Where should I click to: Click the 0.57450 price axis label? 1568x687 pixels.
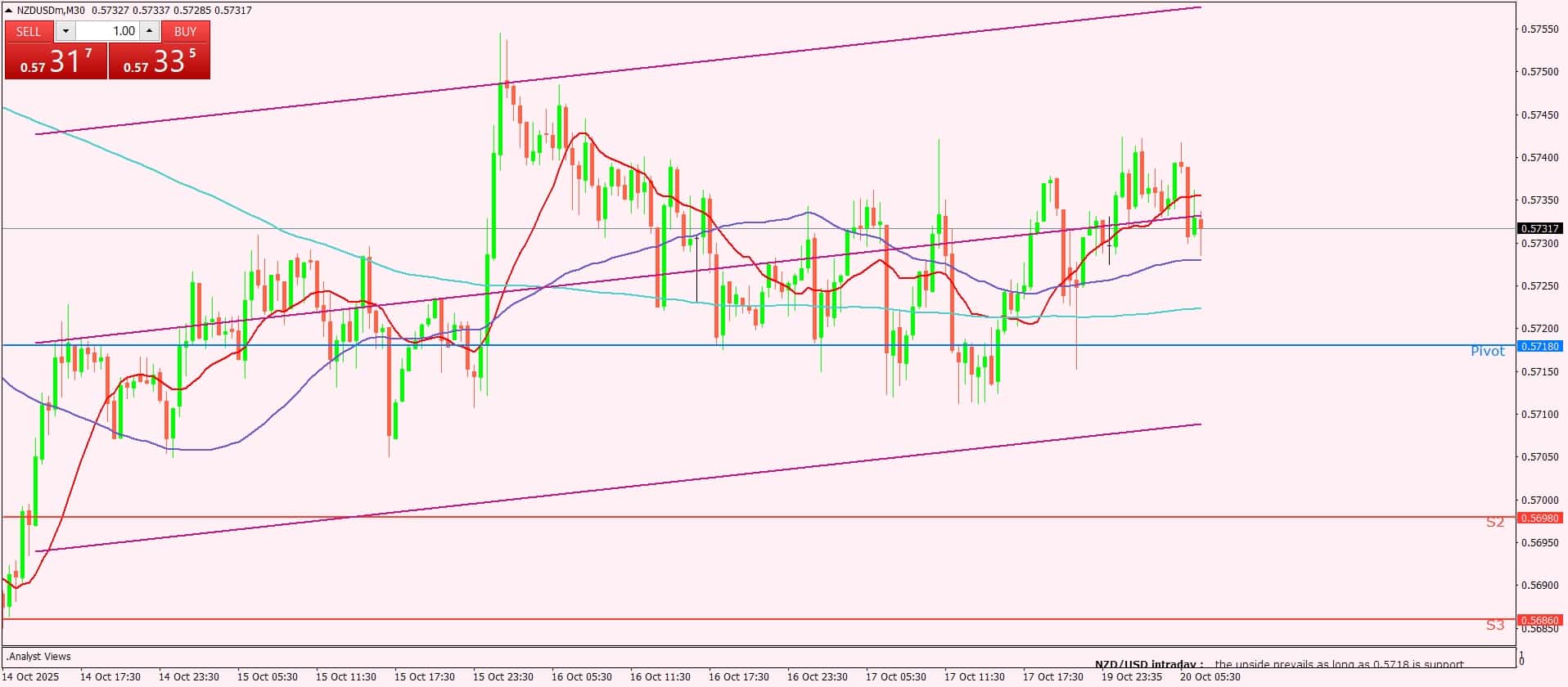point(1539,115)
